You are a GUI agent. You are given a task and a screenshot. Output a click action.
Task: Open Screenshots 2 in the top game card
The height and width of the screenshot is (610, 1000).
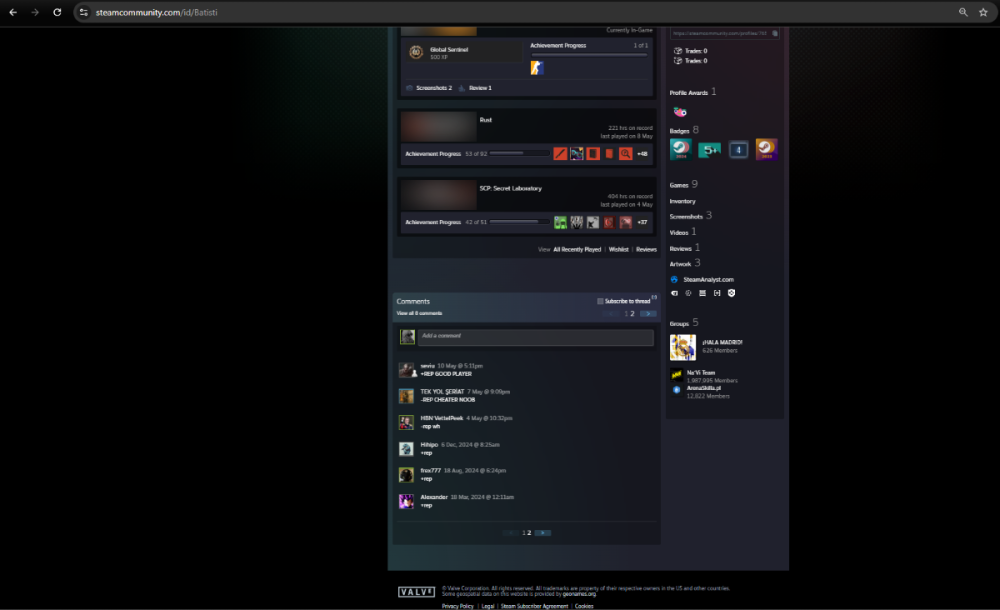pos(434,88)
